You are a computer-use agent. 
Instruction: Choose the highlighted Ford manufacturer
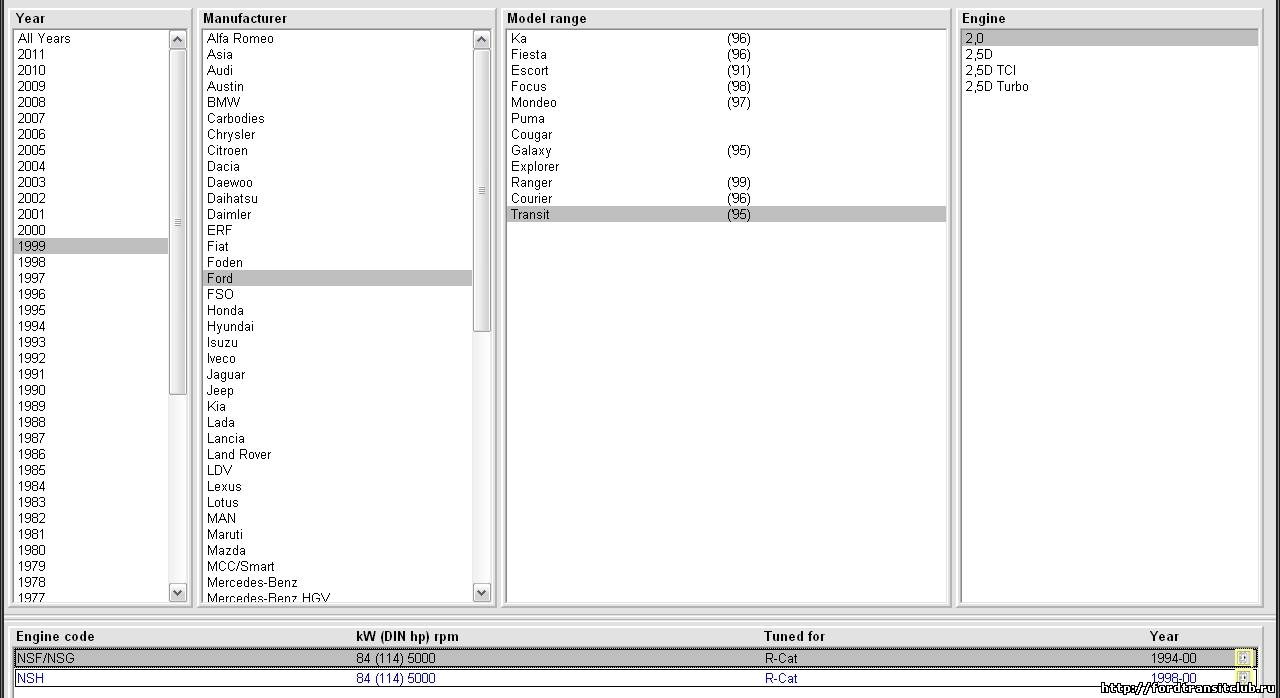coord(338,278)
